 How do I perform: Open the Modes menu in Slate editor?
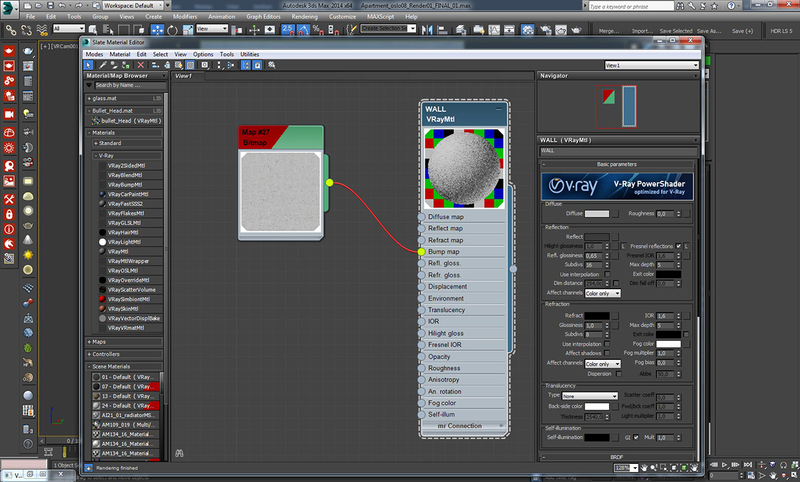[94, 54]
